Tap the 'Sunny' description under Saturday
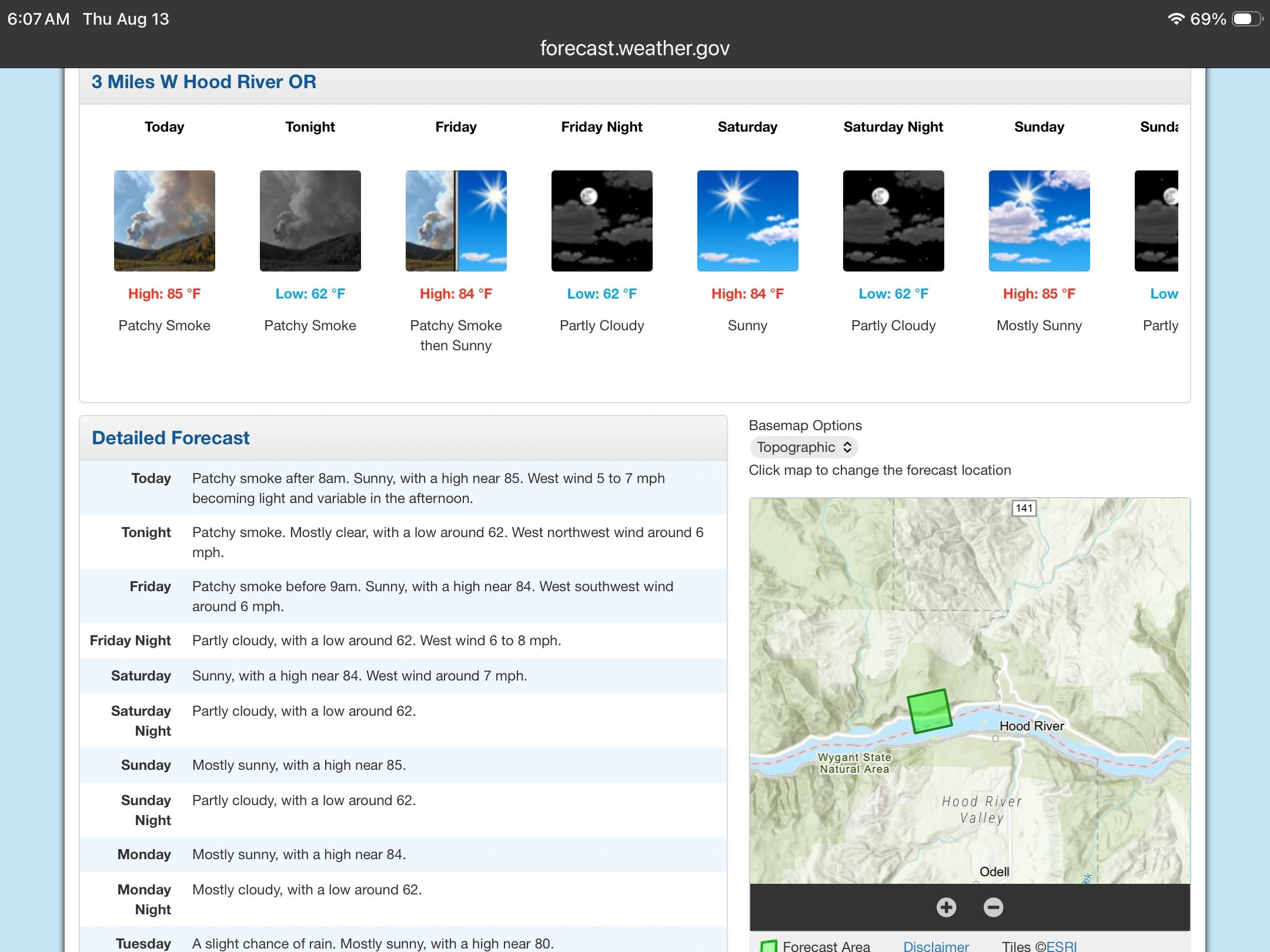Image resolution: width=1270 pixels, height=952 pixels. (748, 326)
